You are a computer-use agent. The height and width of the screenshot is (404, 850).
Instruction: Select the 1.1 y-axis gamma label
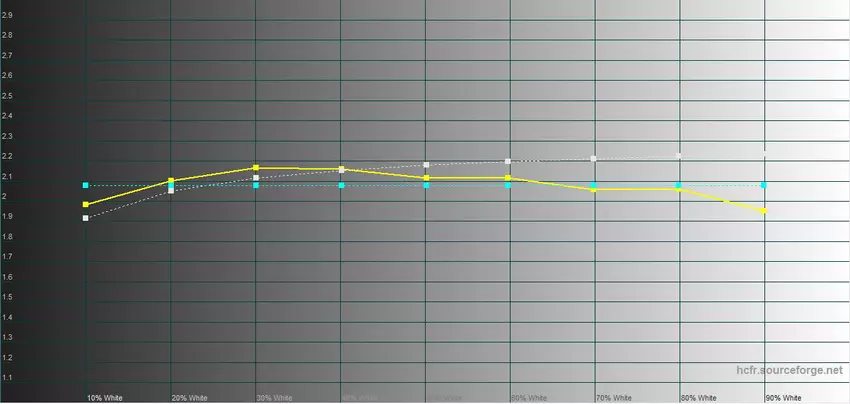coord(8,377)
